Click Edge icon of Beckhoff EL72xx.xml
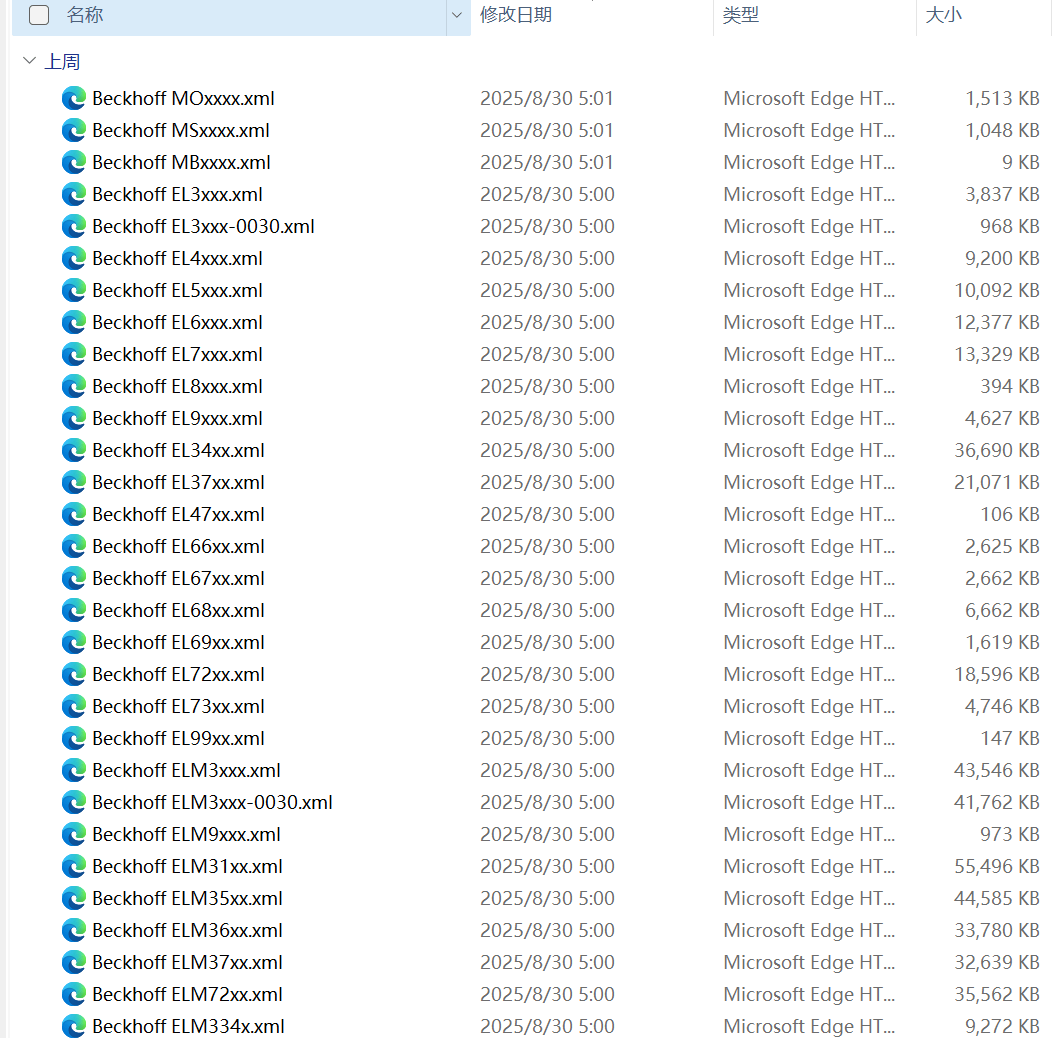1059x1038 pixels. tap(74, 675)
